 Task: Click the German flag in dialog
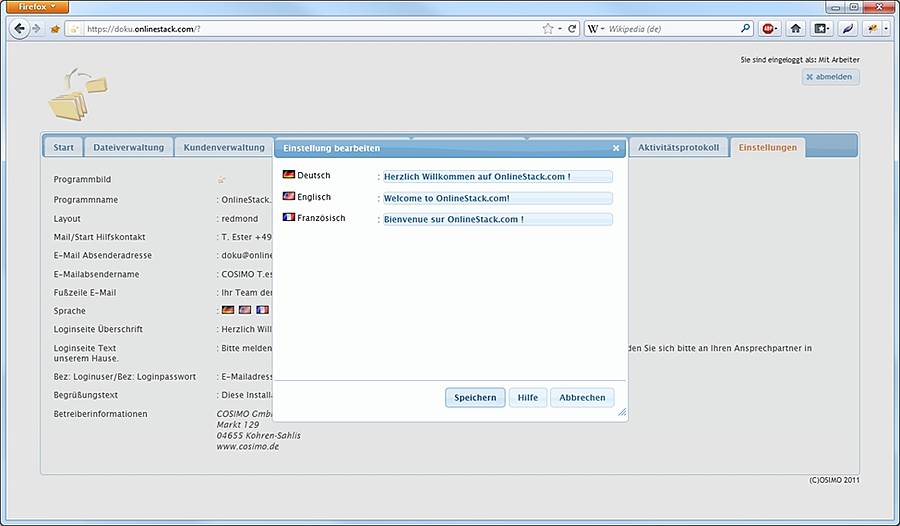pyautogui.click(x=289, y=175)
